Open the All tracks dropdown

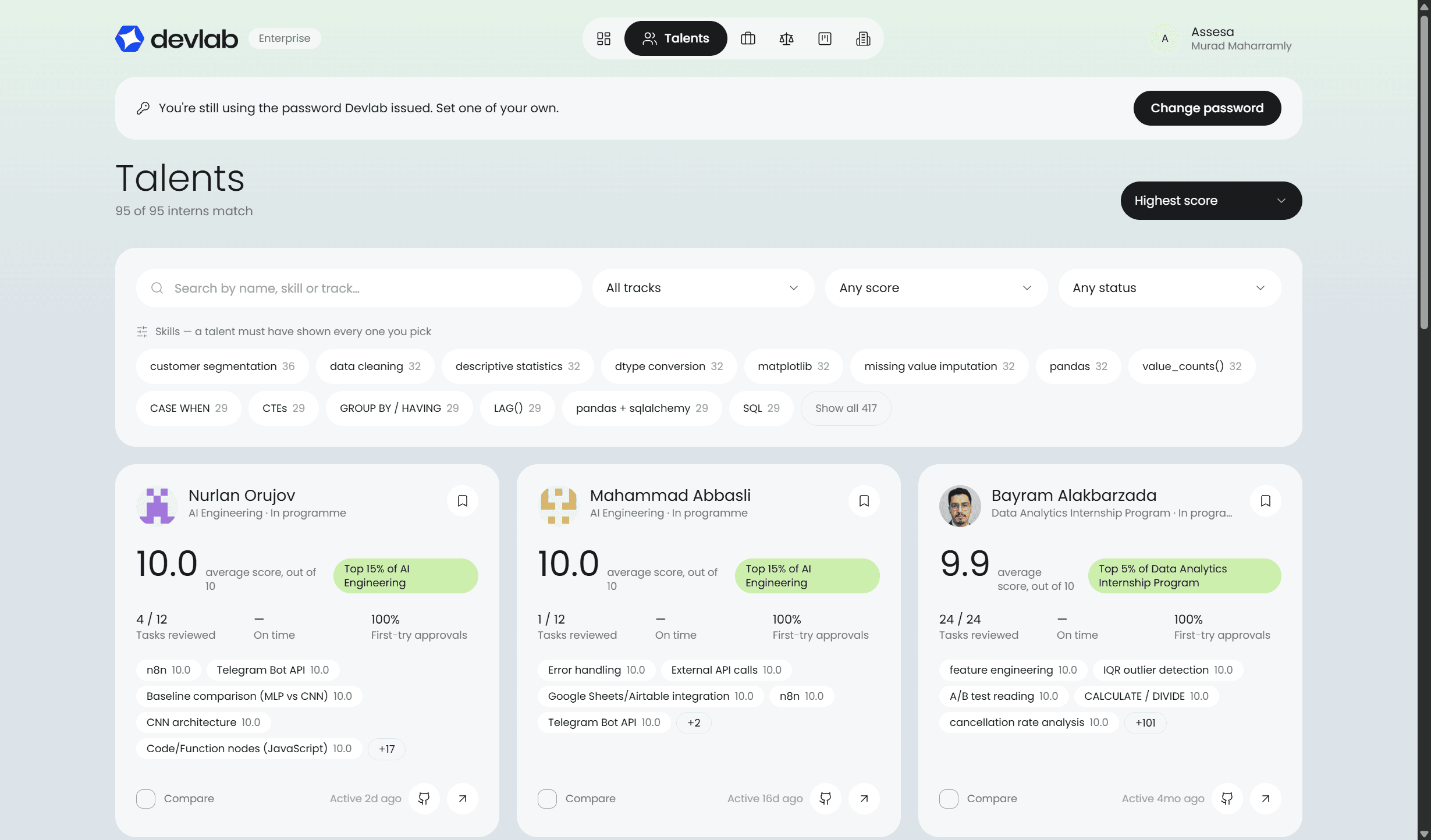tap(703, 288)
